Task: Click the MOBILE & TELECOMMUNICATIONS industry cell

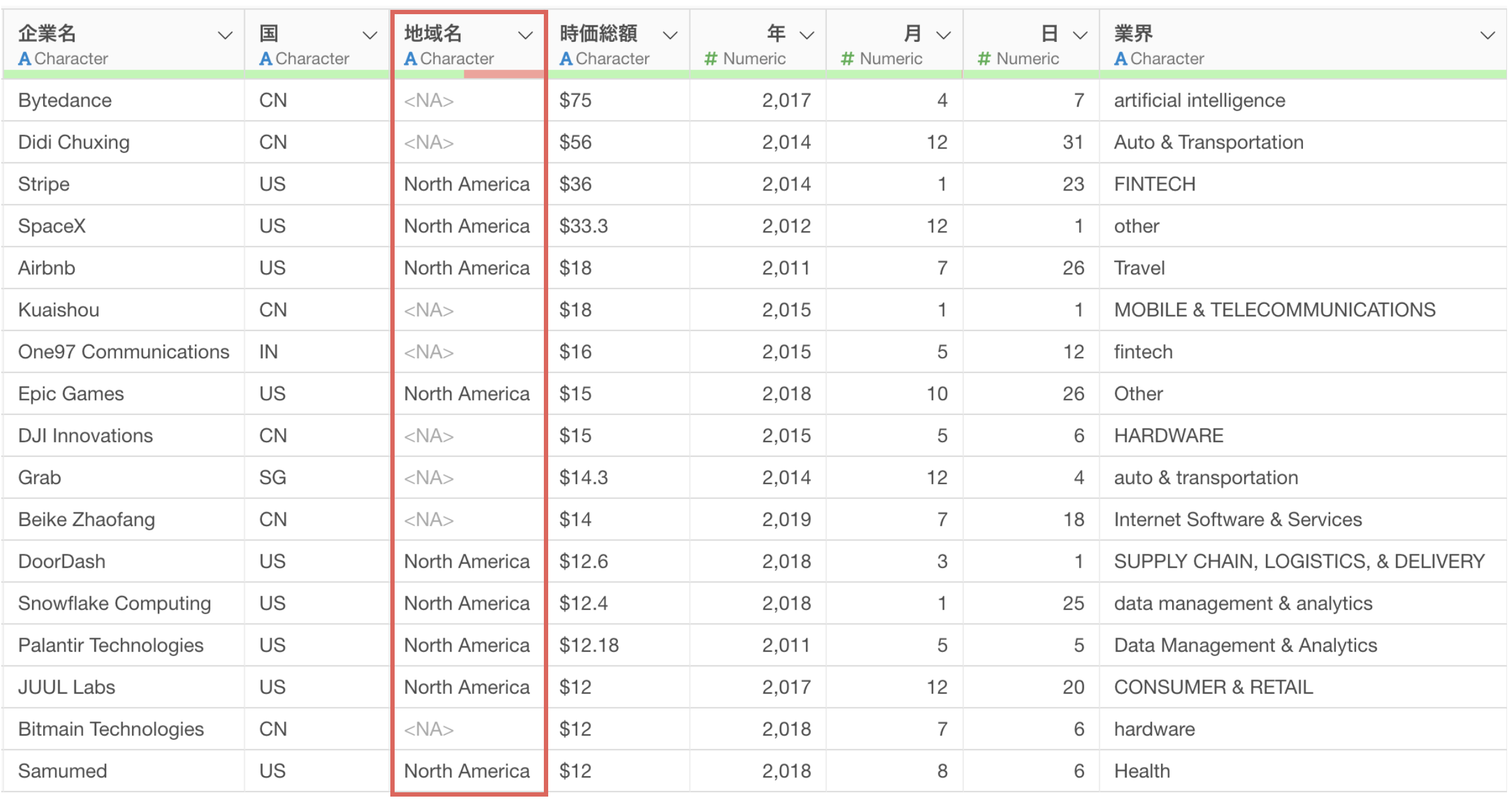Action: click(1303, 310)
